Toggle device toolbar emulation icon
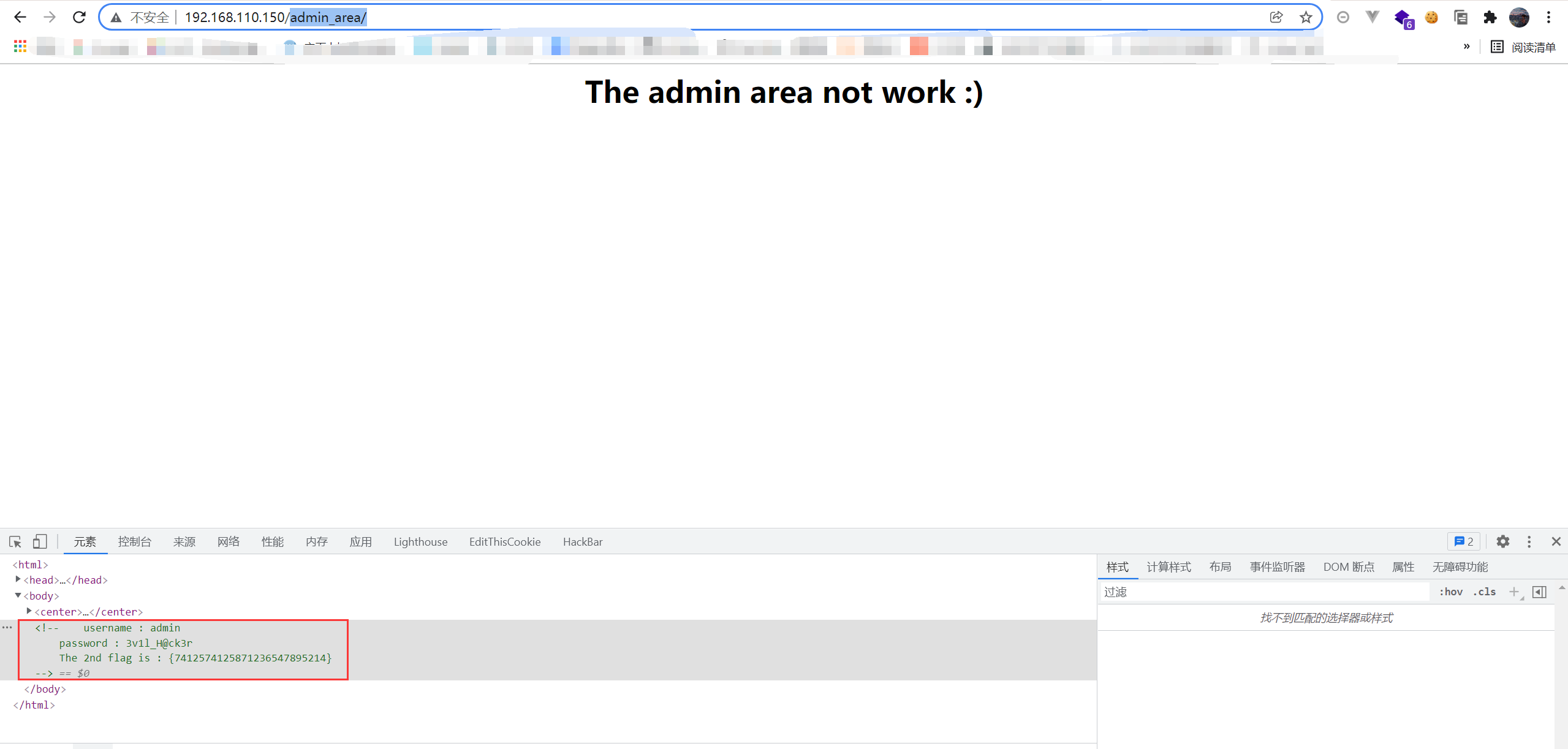The image size is (1568, 749). coord(40,541)
